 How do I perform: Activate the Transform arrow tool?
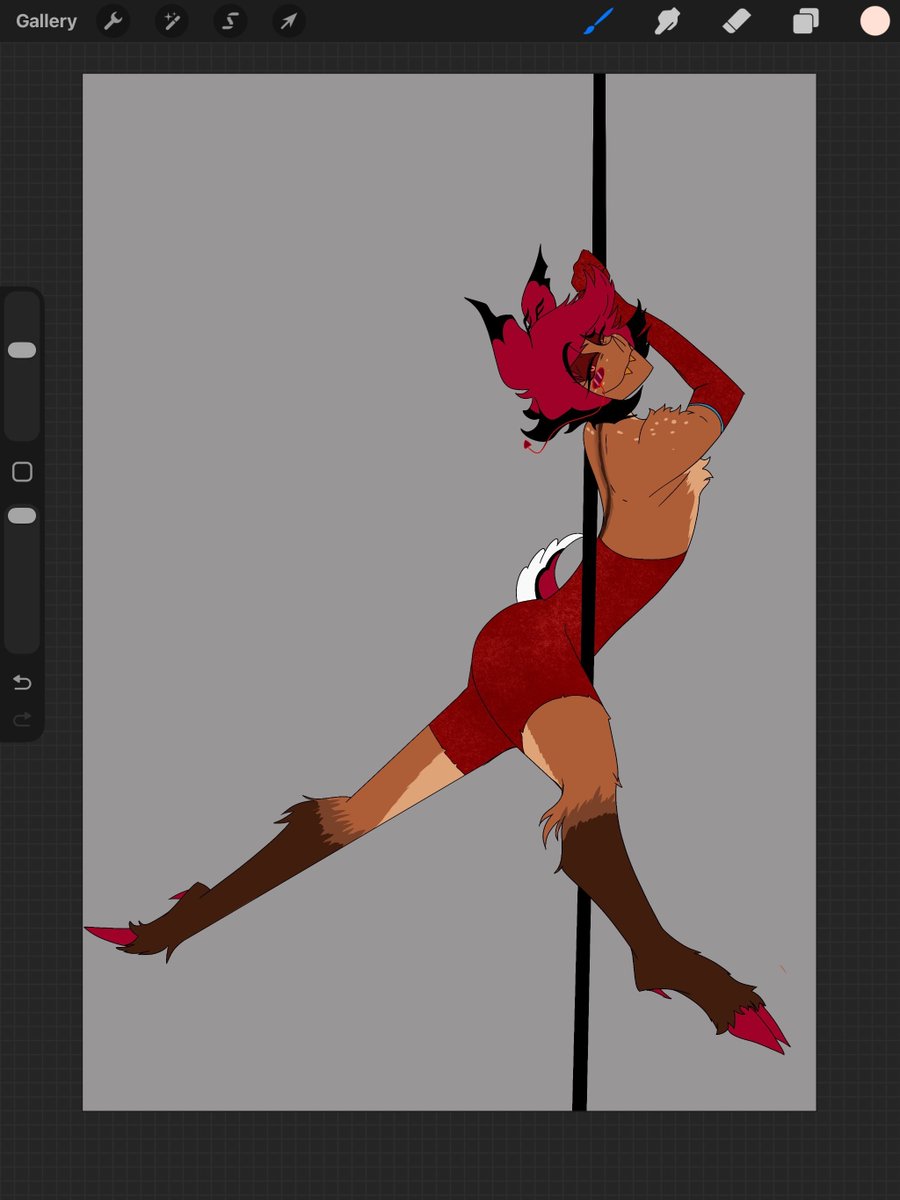pyautogui.click(x=288, y=20)
